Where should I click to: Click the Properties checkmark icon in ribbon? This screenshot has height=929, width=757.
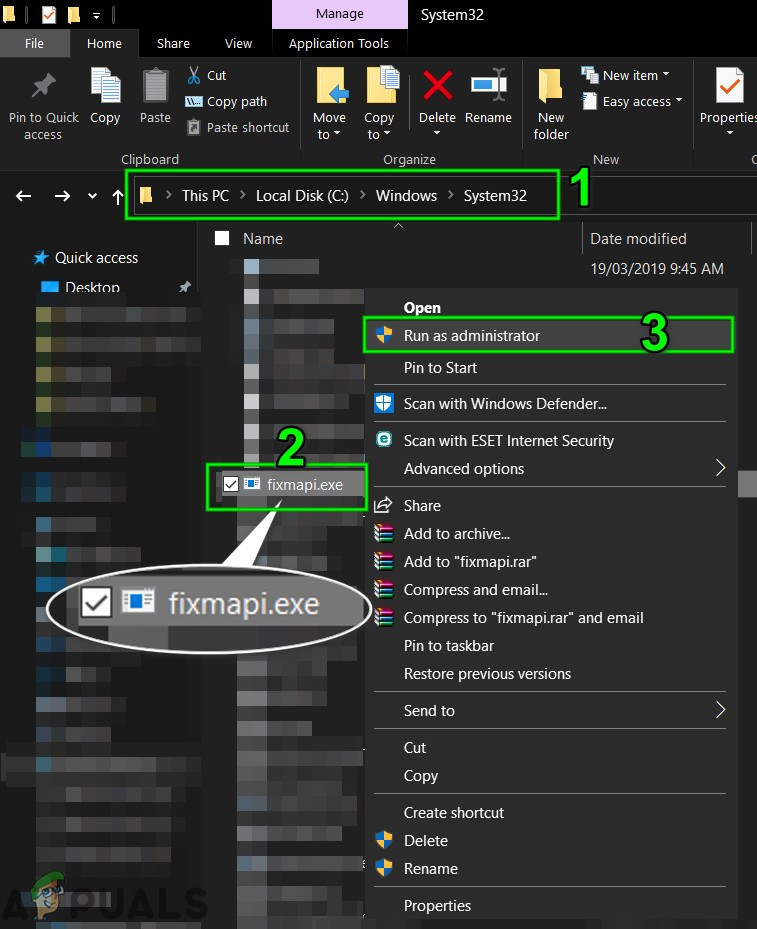point(730,85)
